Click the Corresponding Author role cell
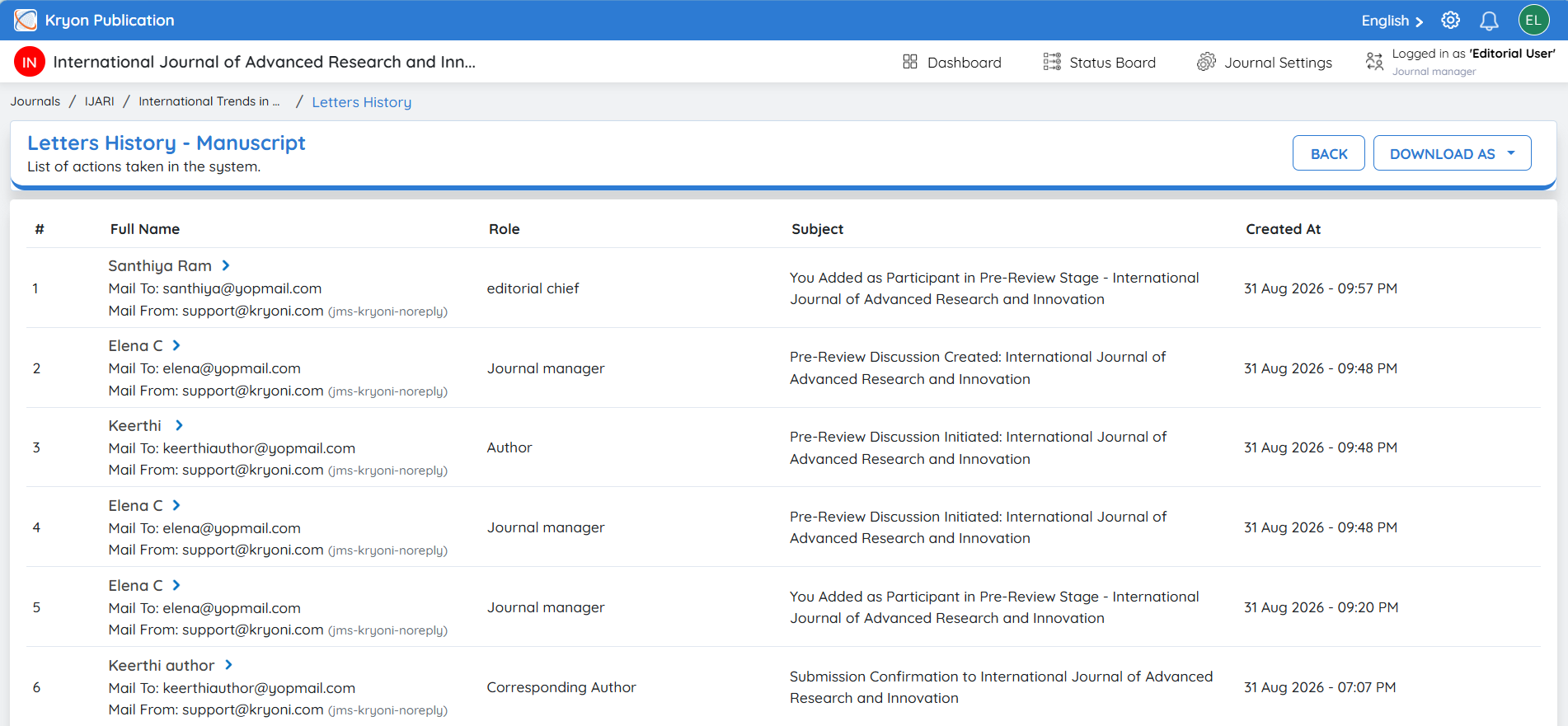Screen dimensions: 1568x726 point(561,687)
